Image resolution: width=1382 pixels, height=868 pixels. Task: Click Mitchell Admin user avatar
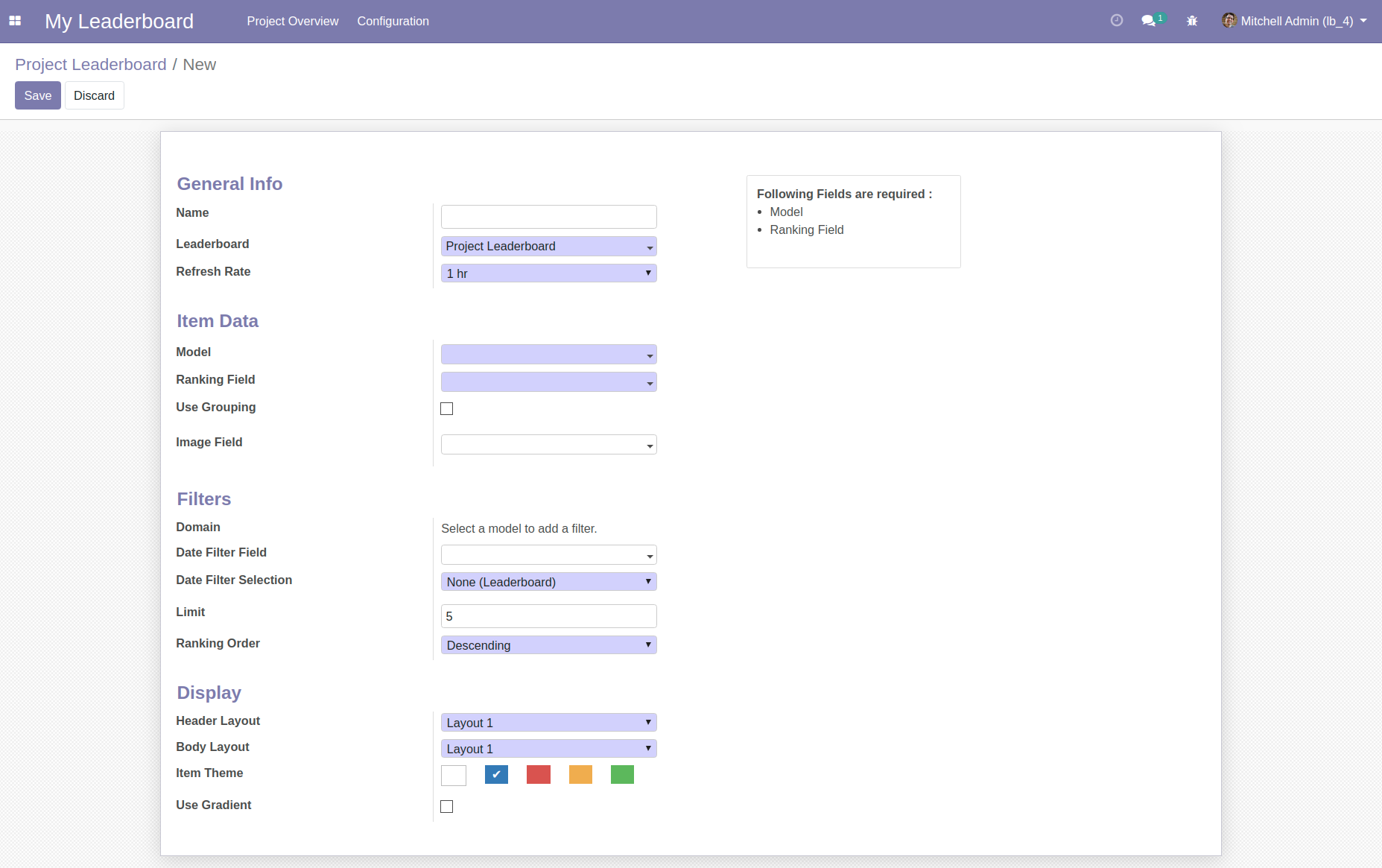tap(1229, 21)
